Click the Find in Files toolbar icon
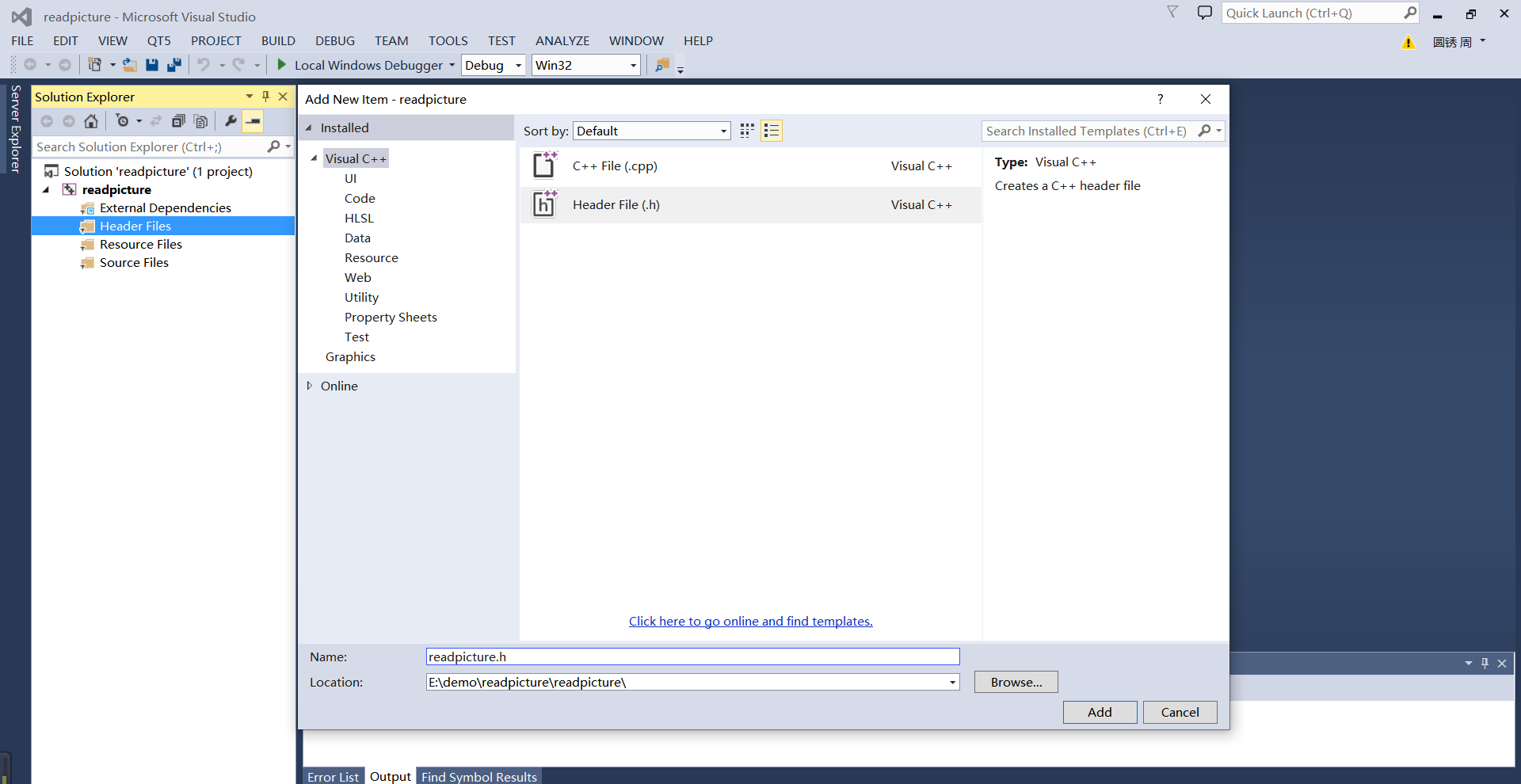The image size is (1521, 784). tap(662, 65)
